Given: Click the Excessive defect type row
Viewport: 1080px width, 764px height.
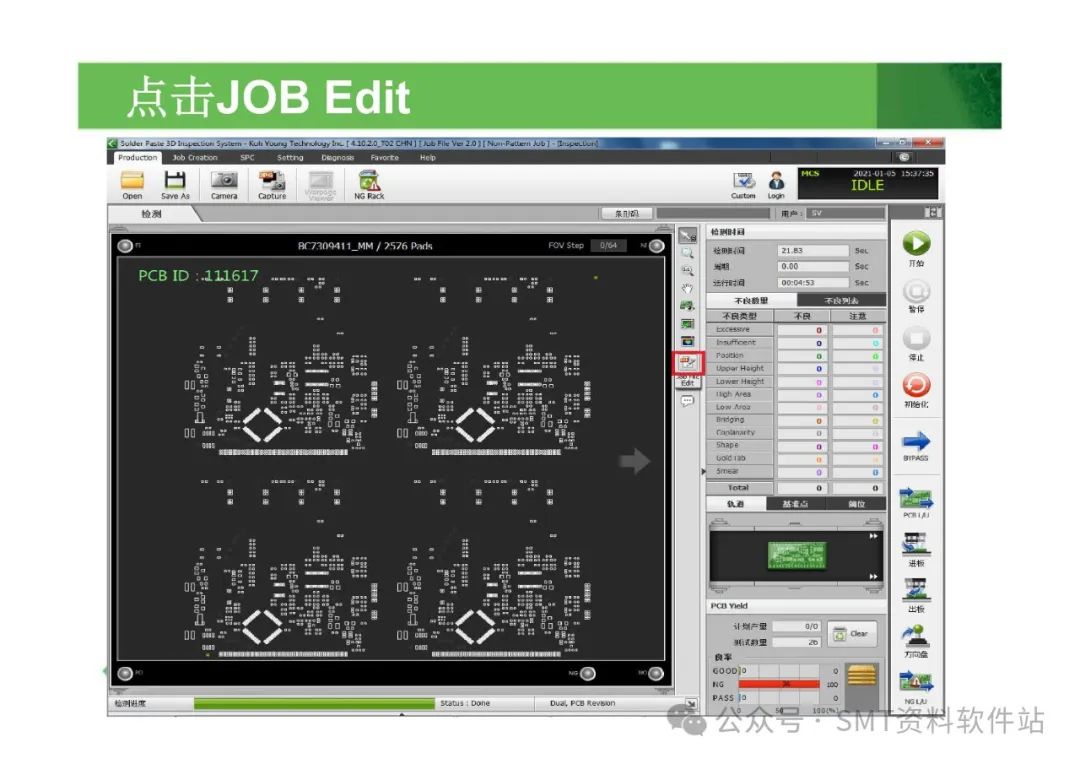Looking at the screenshot, I should [796, 330].
